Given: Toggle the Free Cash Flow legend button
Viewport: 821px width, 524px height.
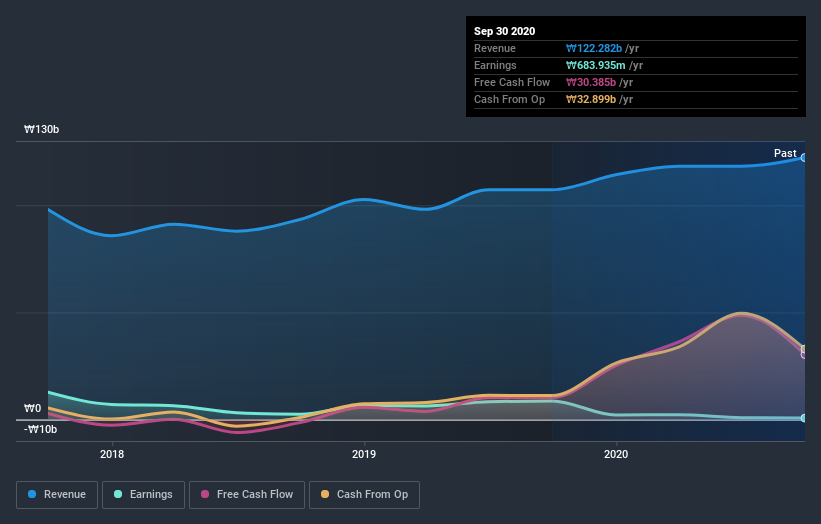Looking at the screenshot, I should pyautogui.click(x=247, y=495).
